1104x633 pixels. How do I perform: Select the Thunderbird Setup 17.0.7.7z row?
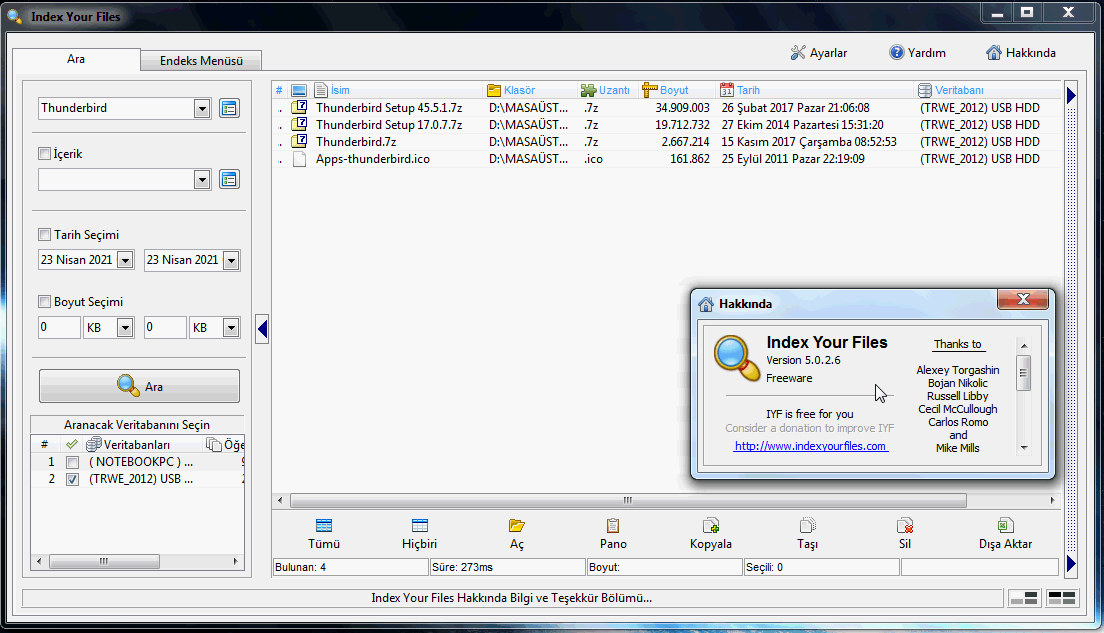667,125
